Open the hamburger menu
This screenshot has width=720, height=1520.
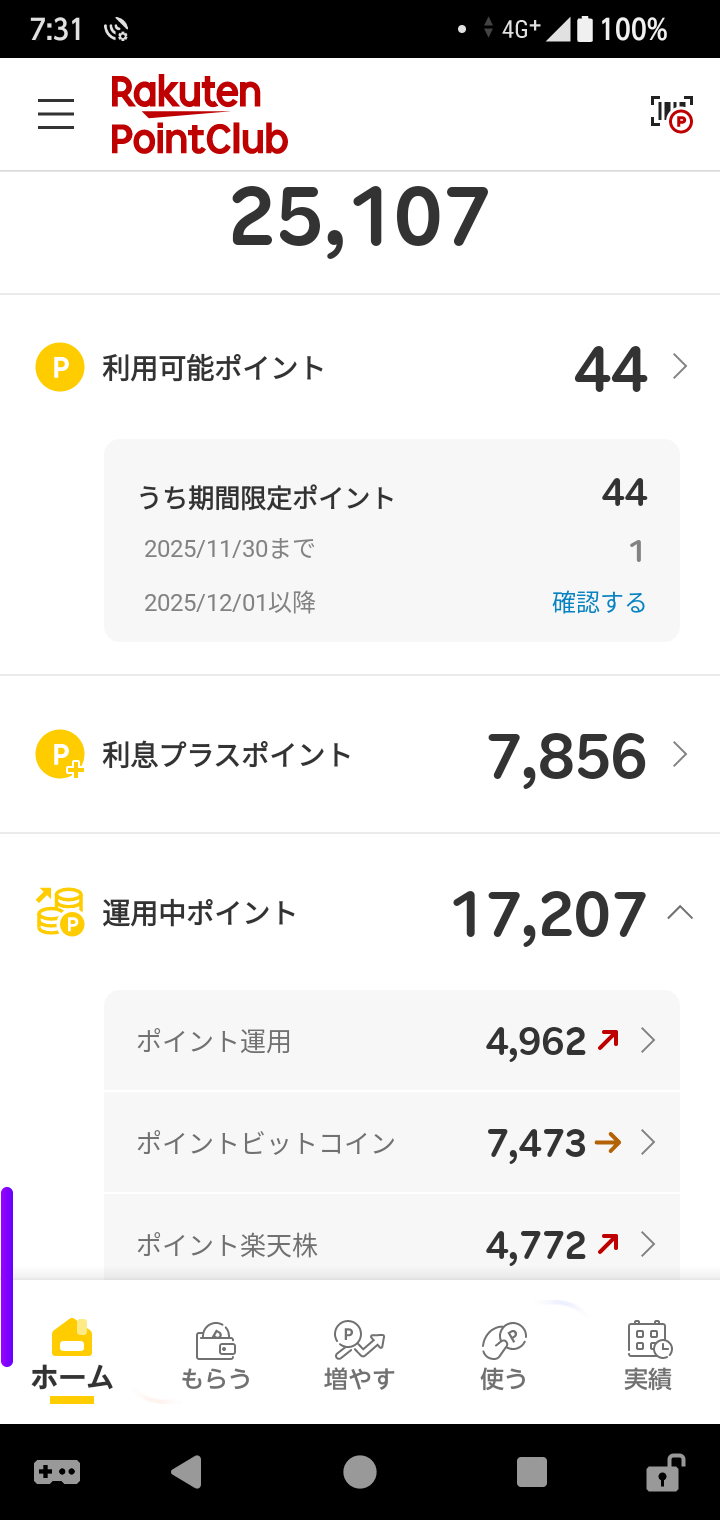(56, 114)
